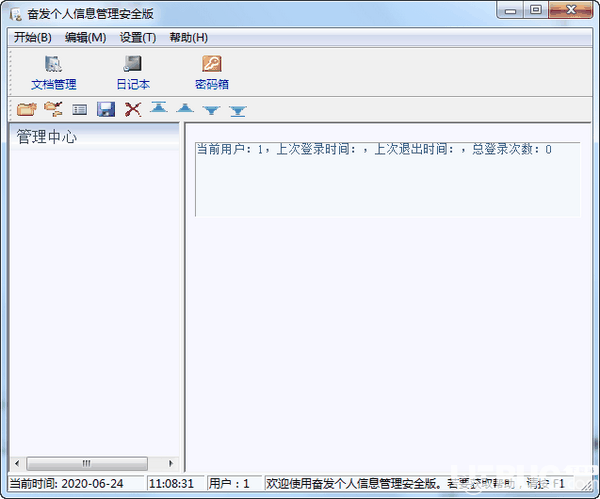This screenshot has height=499, width=600.
Task: Click the right arrow of horizontal scrollbar
Action: click(x=171, y=463)
